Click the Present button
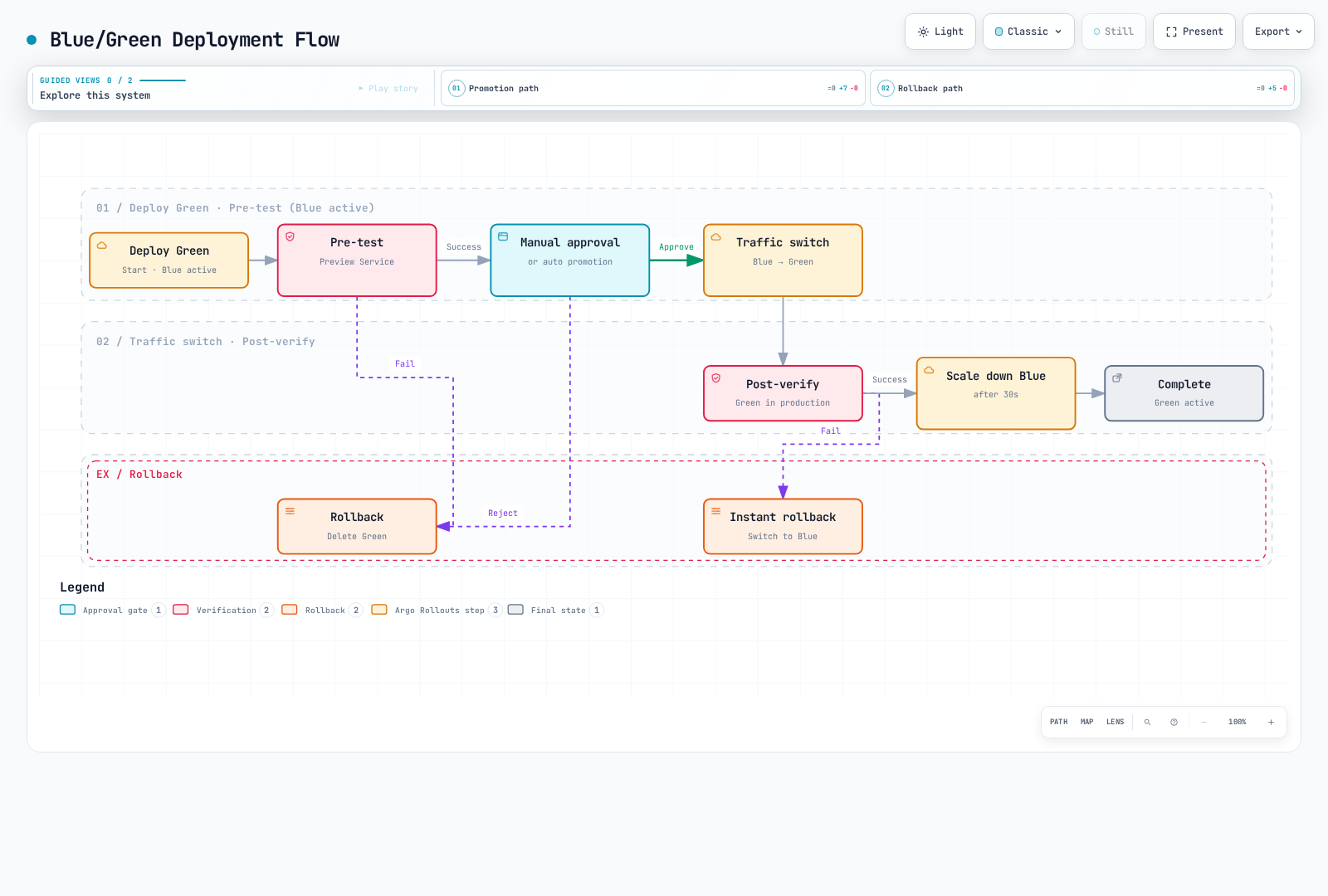 [x=1194, y=32]
